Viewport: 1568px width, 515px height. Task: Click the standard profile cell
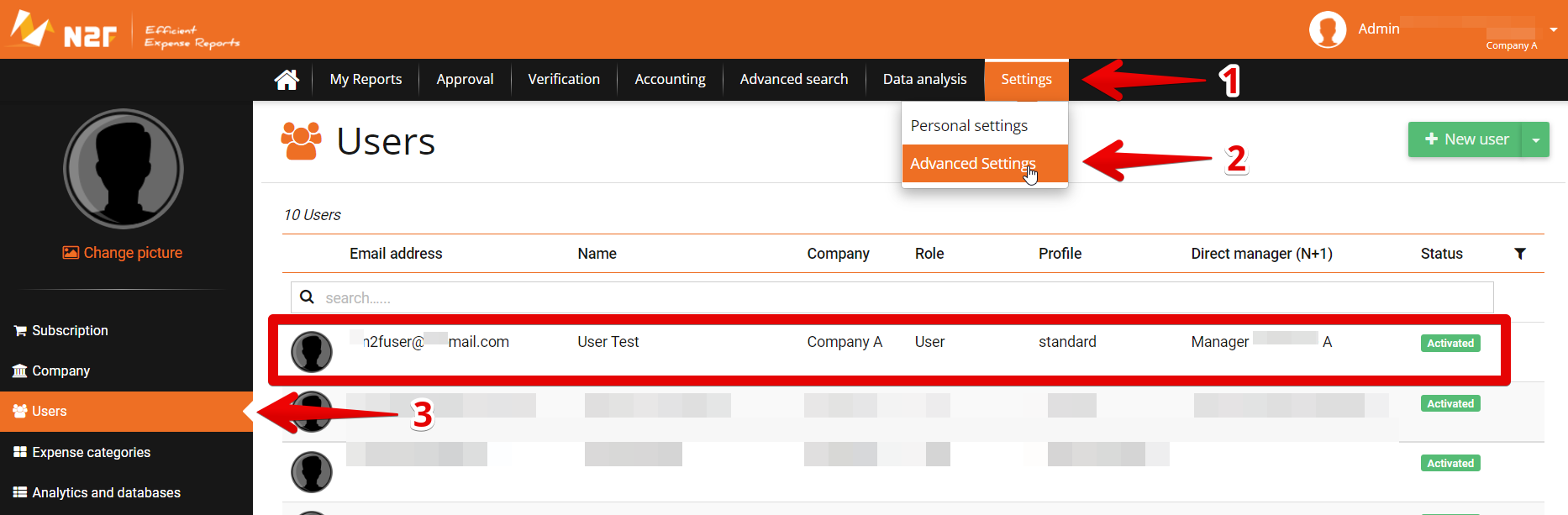(x=1067, y=342)
